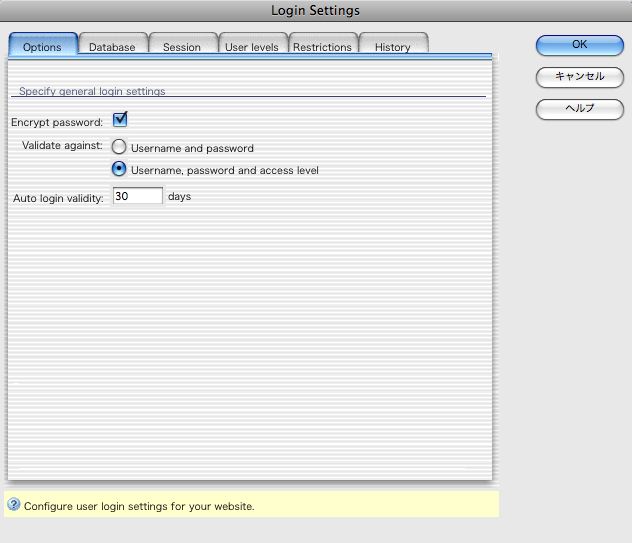Click the 'Encrypt password:' label text
The height and width of the screenshot is (543, 632).
(x=57, y=122)
